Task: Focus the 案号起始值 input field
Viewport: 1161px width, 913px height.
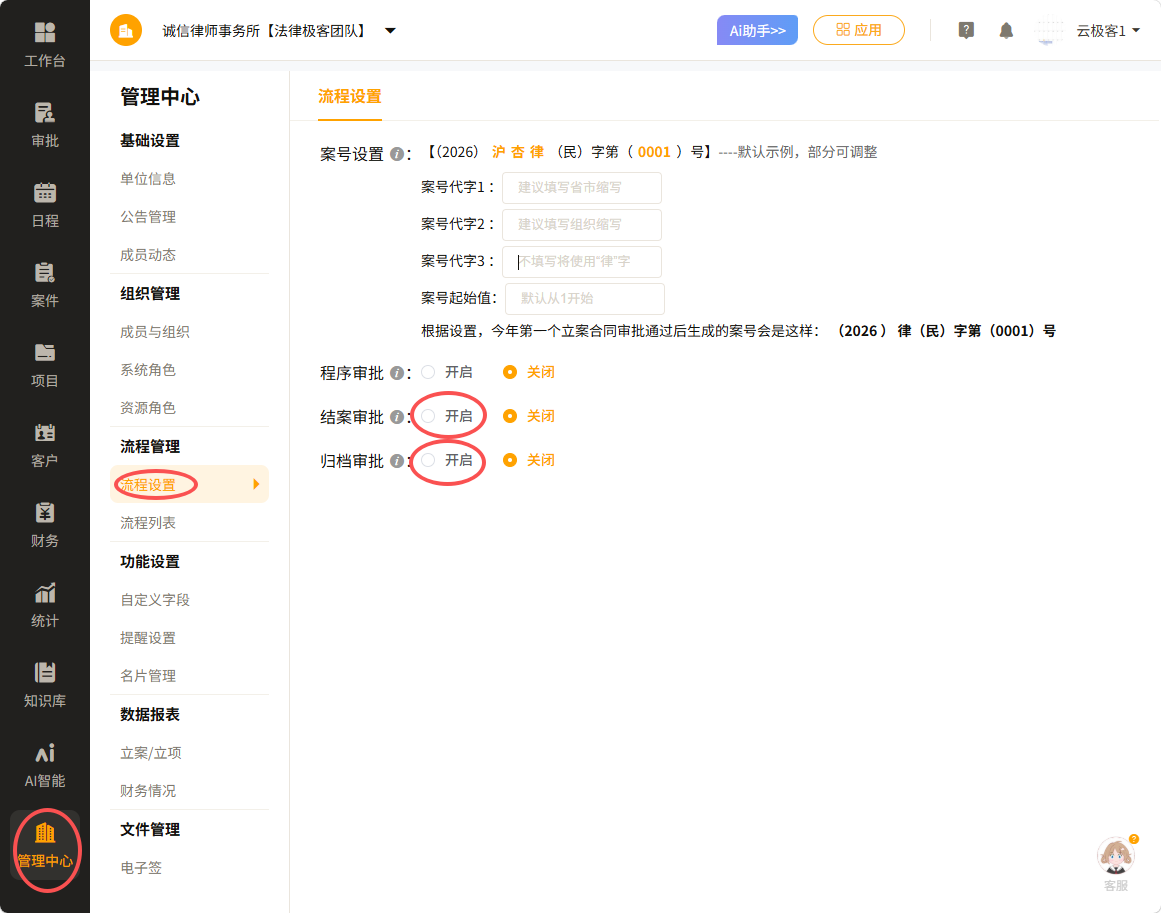Action: [x=584, y=298]
